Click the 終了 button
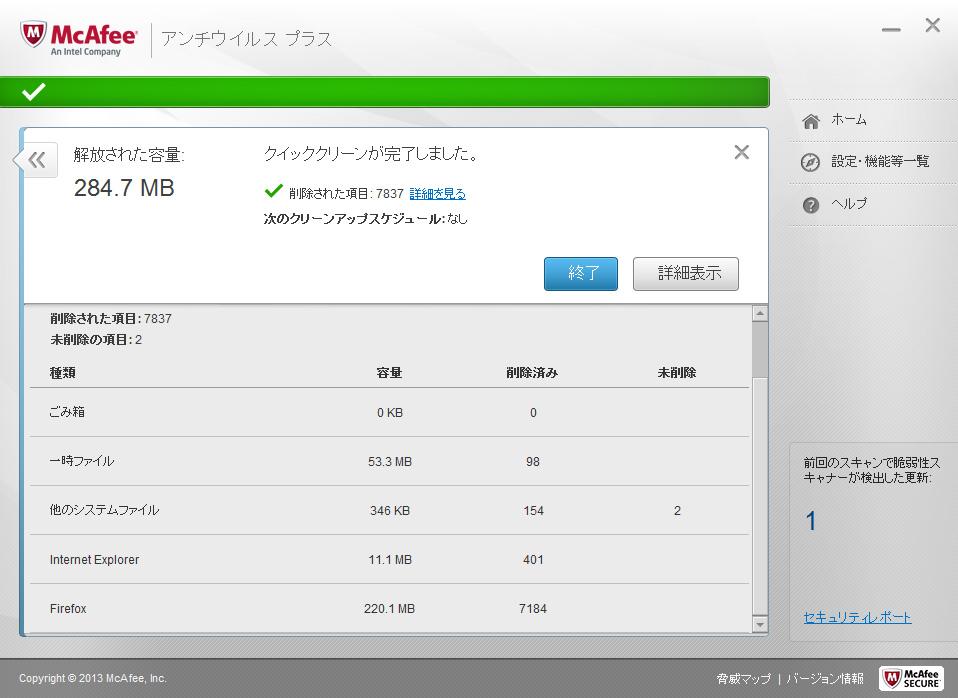 point(580,273)
